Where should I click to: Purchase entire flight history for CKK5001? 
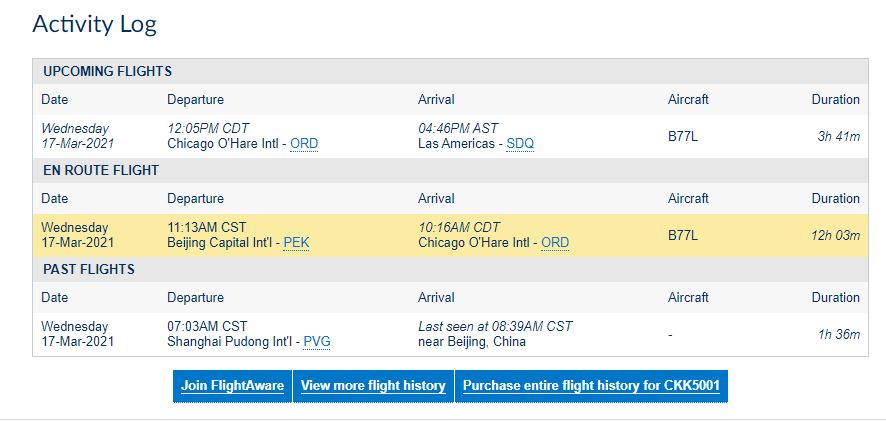(591, 386)
